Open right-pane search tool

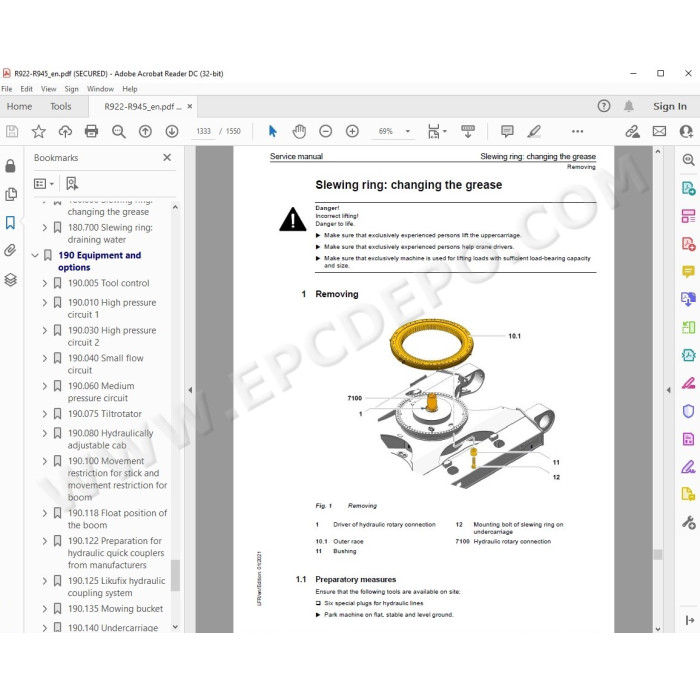tap(688, 159)
